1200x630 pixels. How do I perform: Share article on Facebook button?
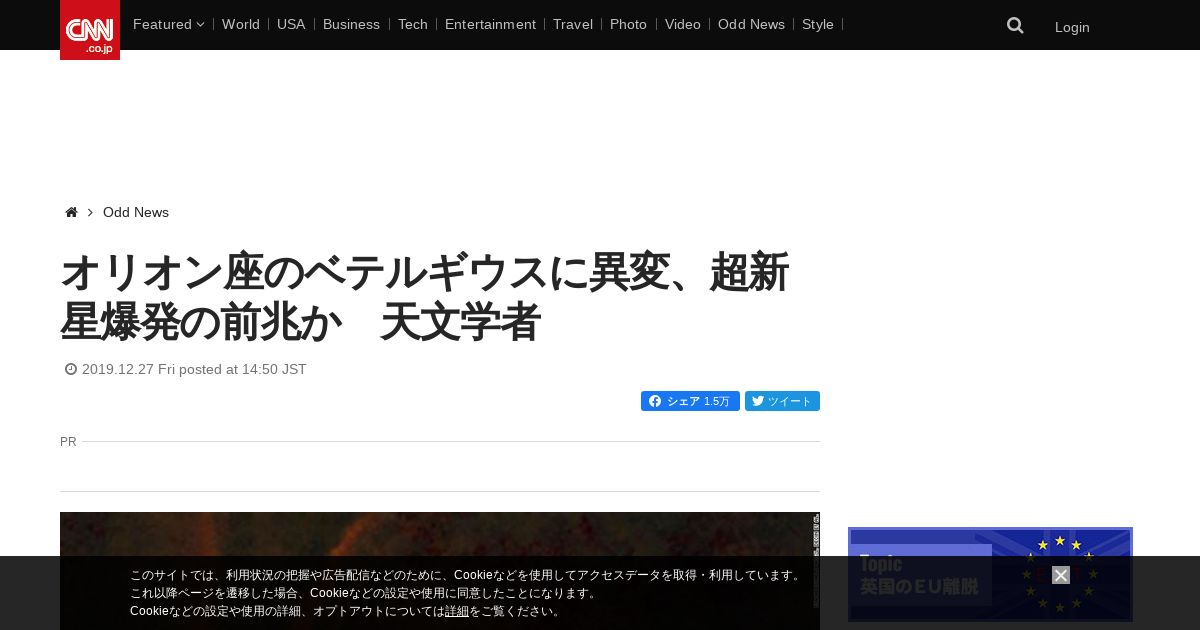pos(690,401)
